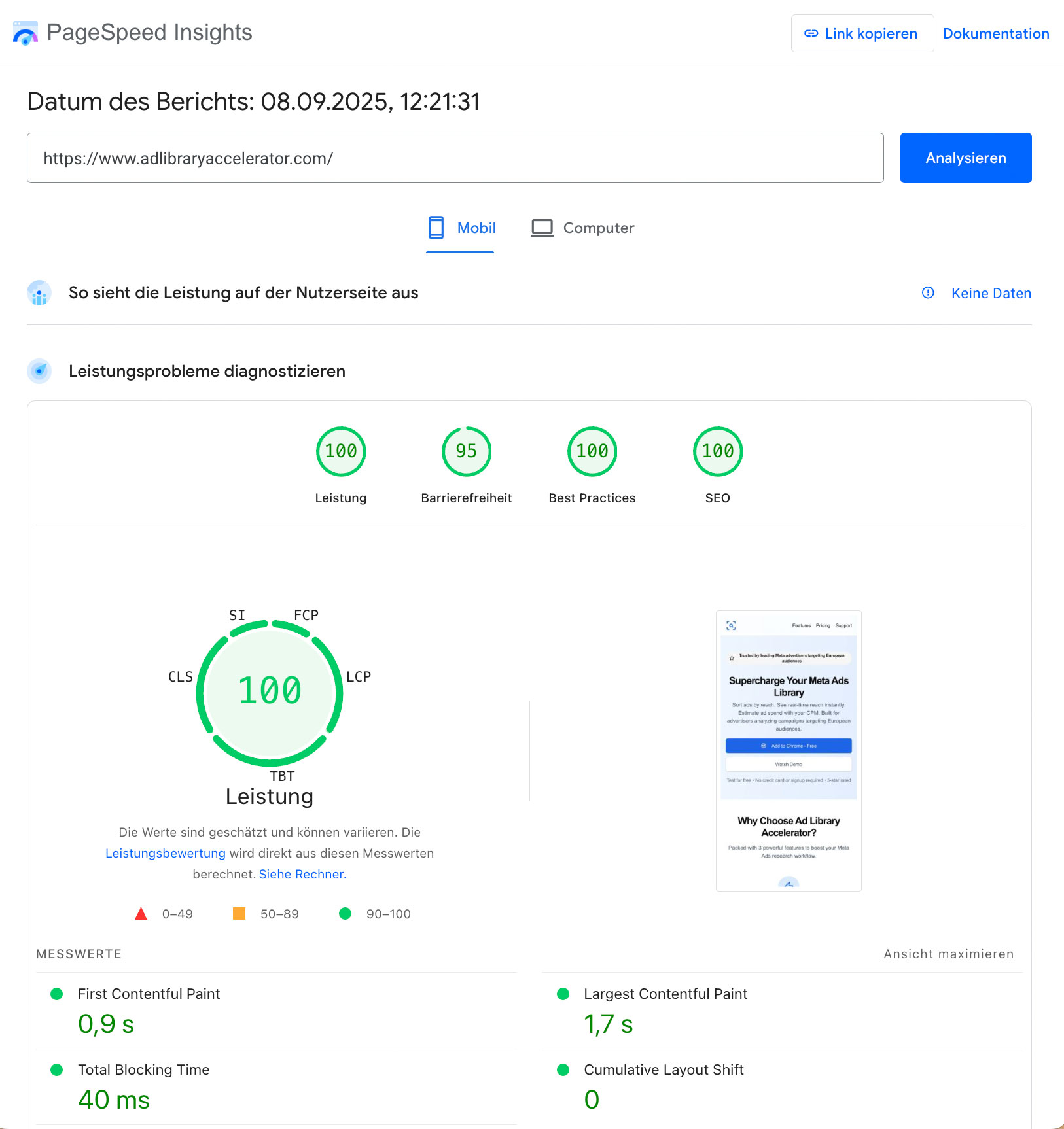The image size is (1064, 1129).
Task: Click the CLS label on gauge
Action: (x=181, y=676)
